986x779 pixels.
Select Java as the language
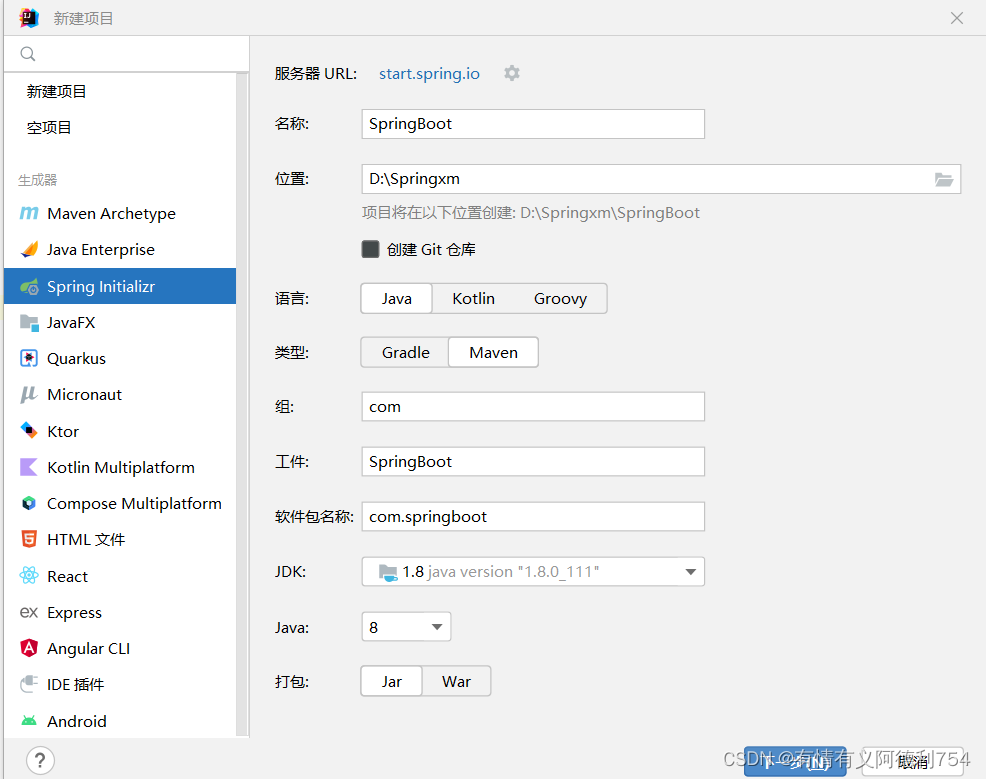[396, 299]
